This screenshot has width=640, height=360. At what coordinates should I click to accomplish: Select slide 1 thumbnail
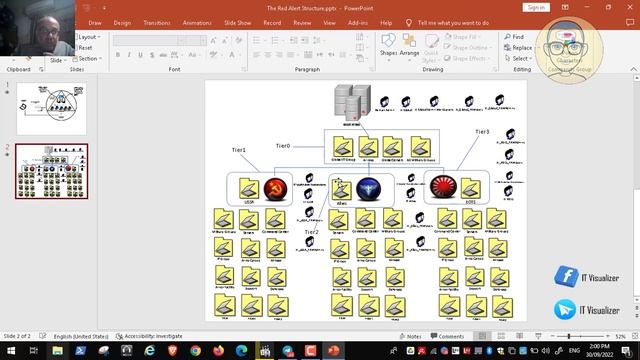click(x=51, y=109)
